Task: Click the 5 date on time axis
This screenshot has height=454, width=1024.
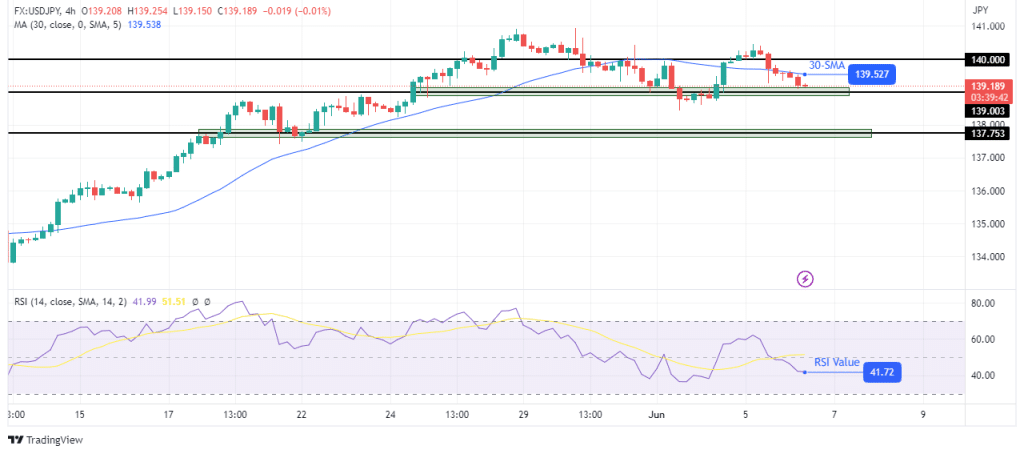Action: [744, 414]
